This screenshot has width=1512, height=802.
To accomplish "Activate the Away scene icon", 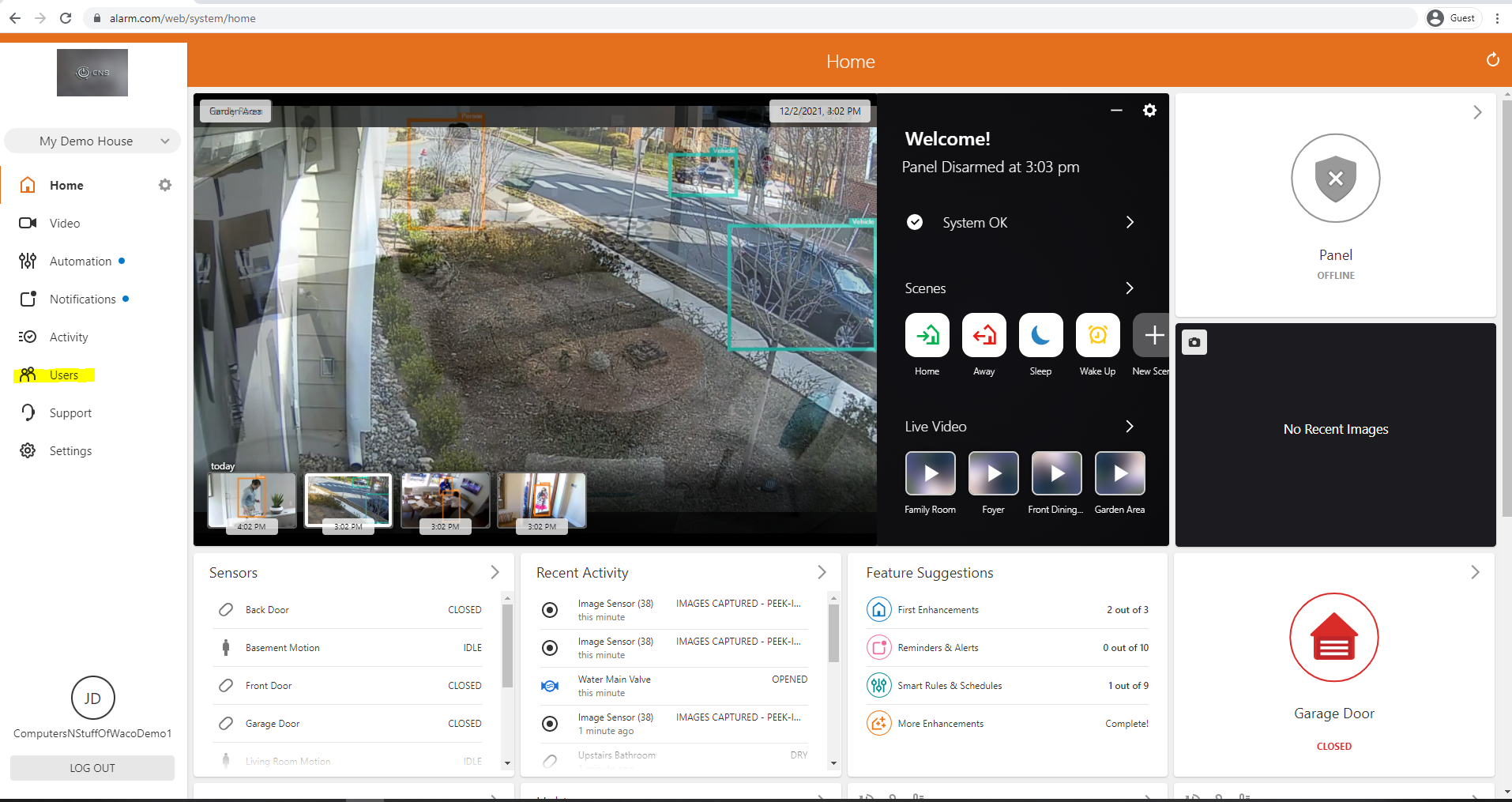I will (984, 336).
